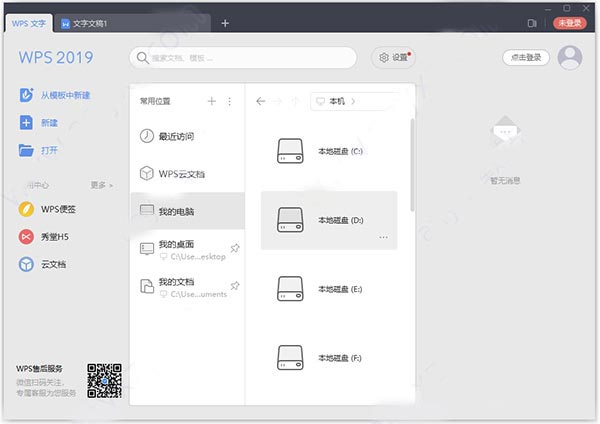Open 我的桌面 location entry

click(x=188, y=250)
